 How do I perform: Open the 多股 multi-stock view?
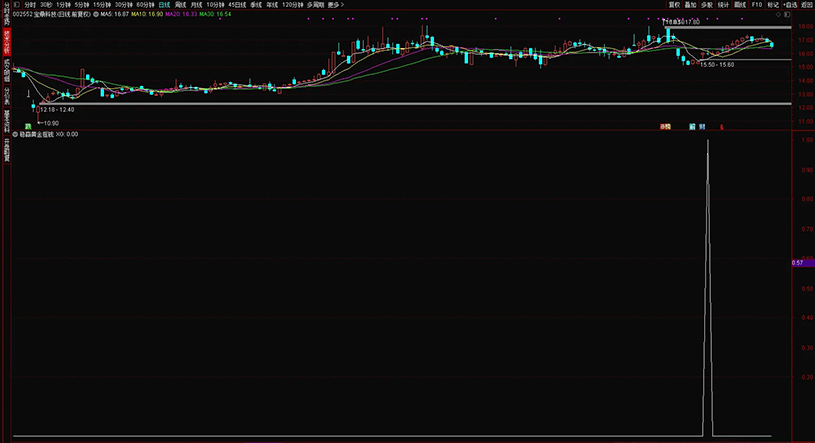click(707, 4)
